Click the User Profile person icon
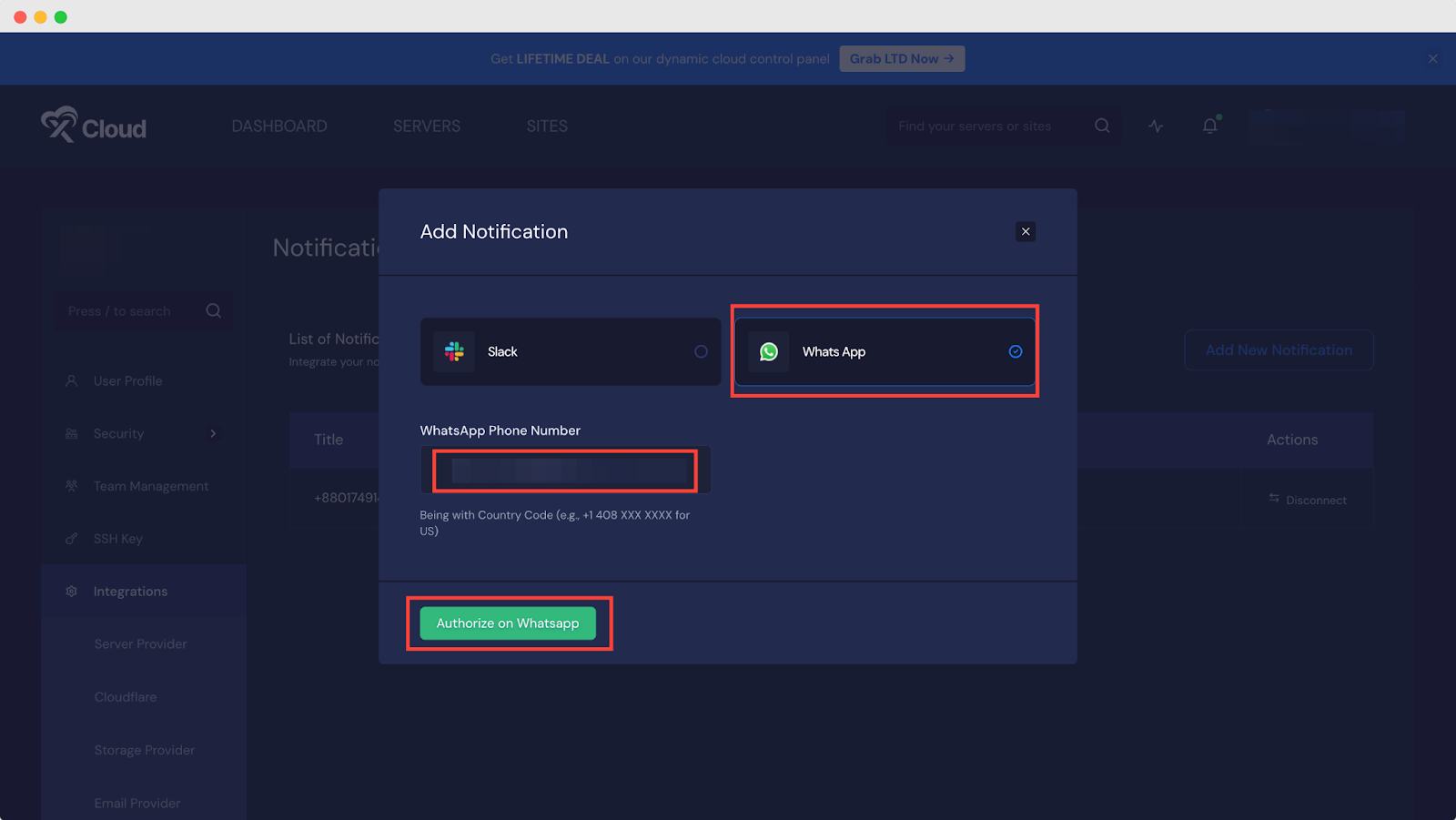 (x=71, y=380)
